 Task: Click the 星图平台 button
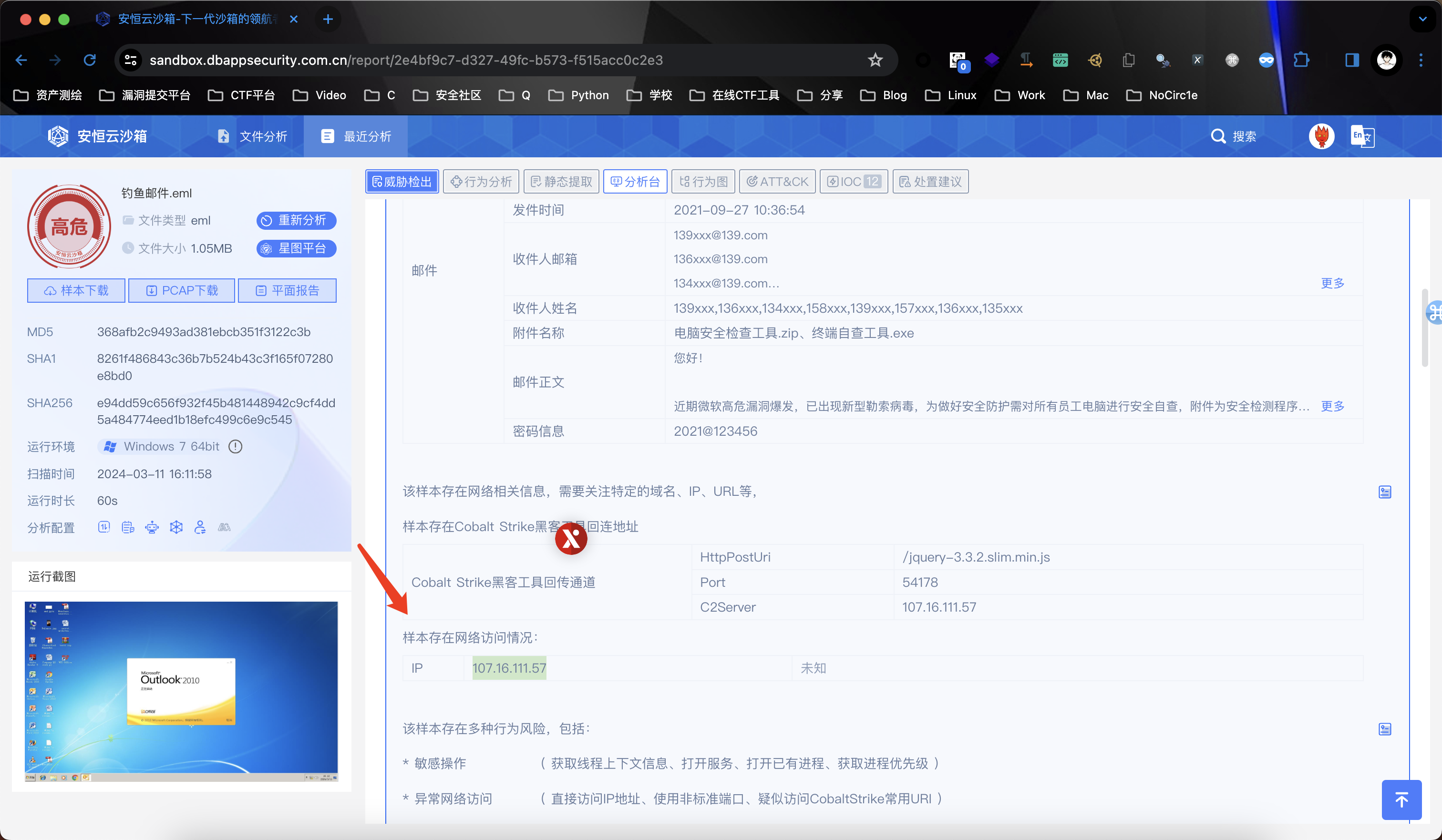tap(297, 248)
